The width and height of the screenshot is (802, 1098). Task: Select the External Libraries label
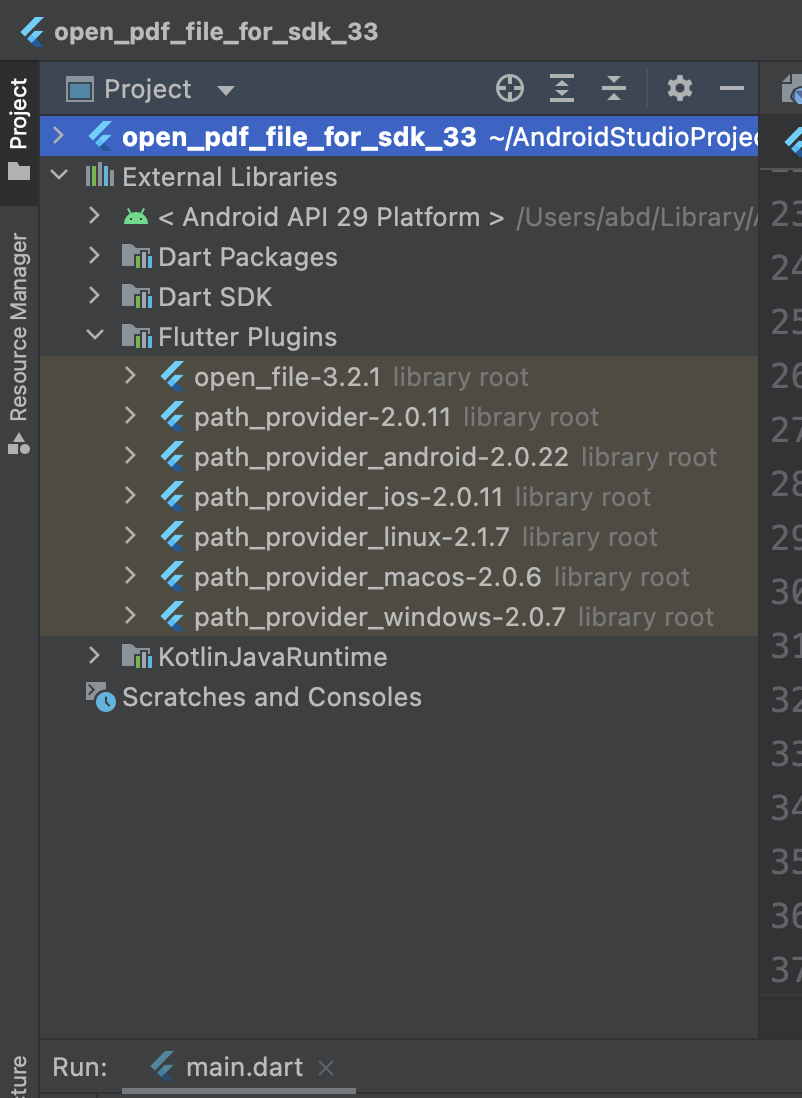pos(230,176)
